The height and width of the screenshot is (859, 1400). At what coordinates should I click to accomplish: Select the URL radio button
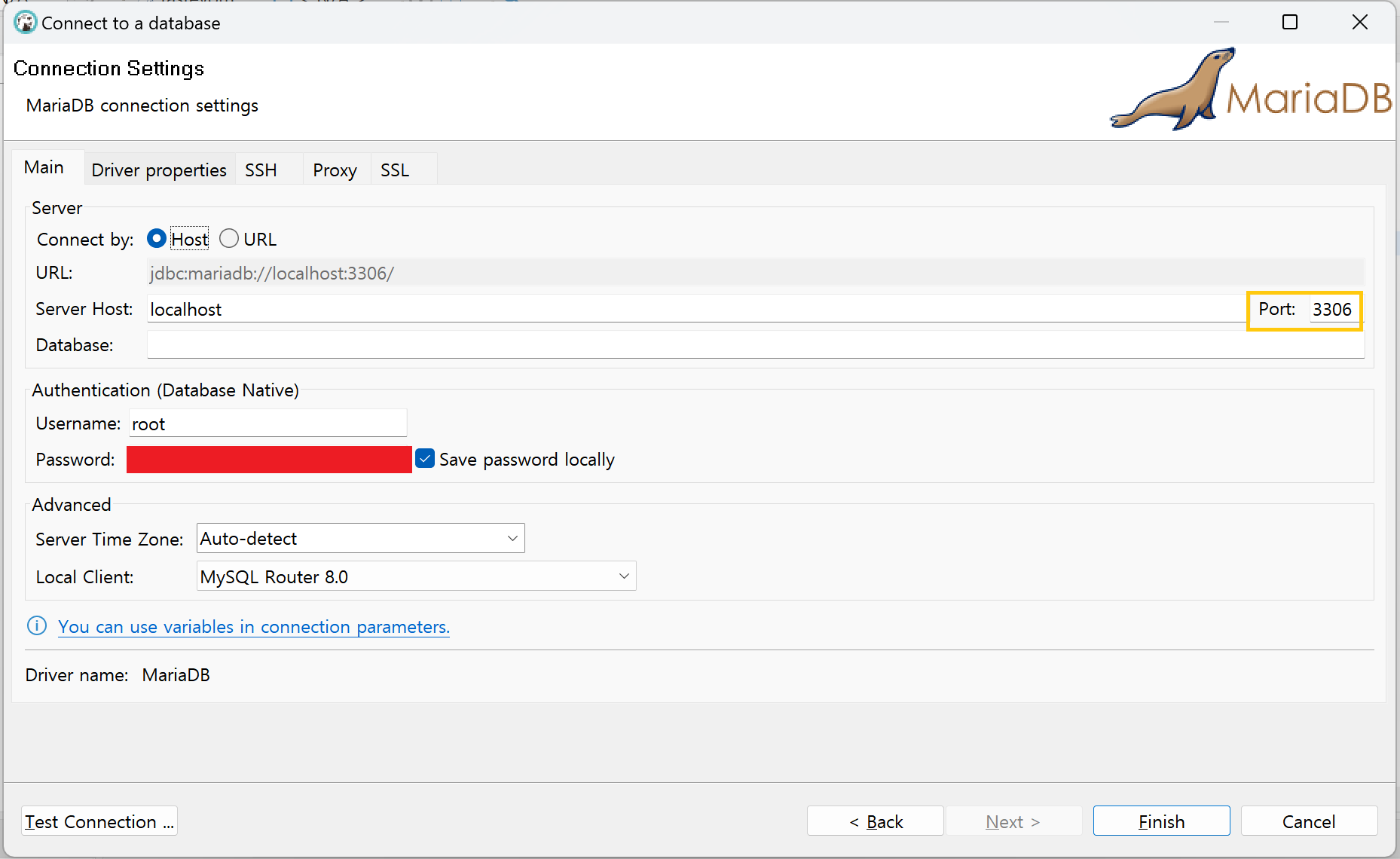229,239
